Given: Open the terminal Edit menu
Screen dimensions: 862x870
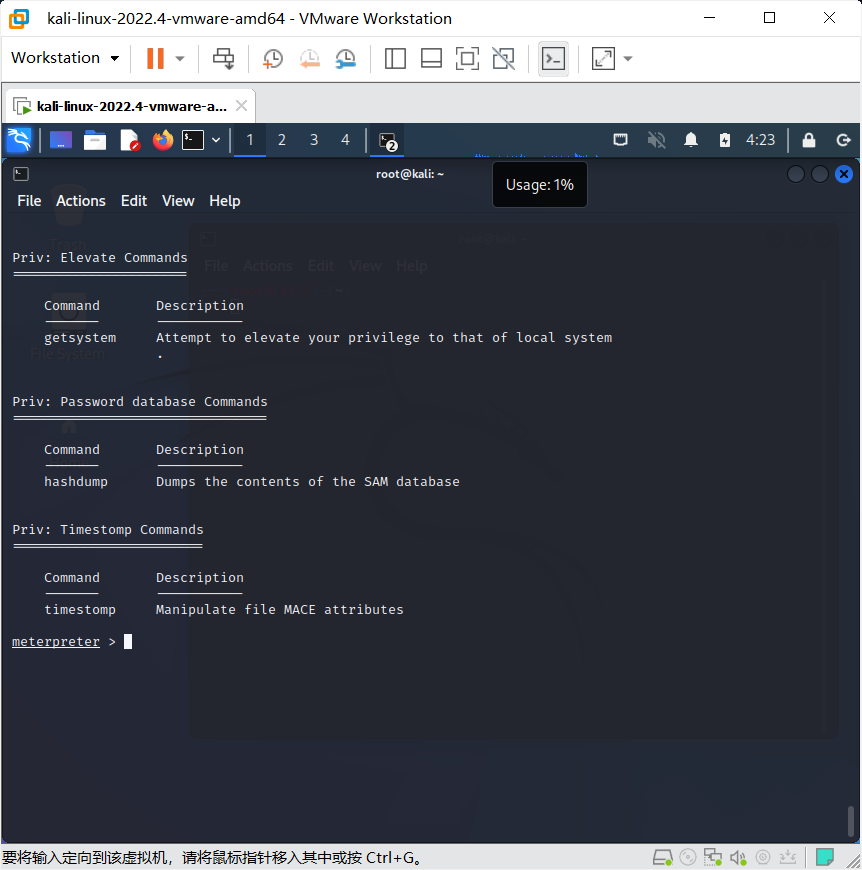Looking at the screenshot, I should coord(134,201).
